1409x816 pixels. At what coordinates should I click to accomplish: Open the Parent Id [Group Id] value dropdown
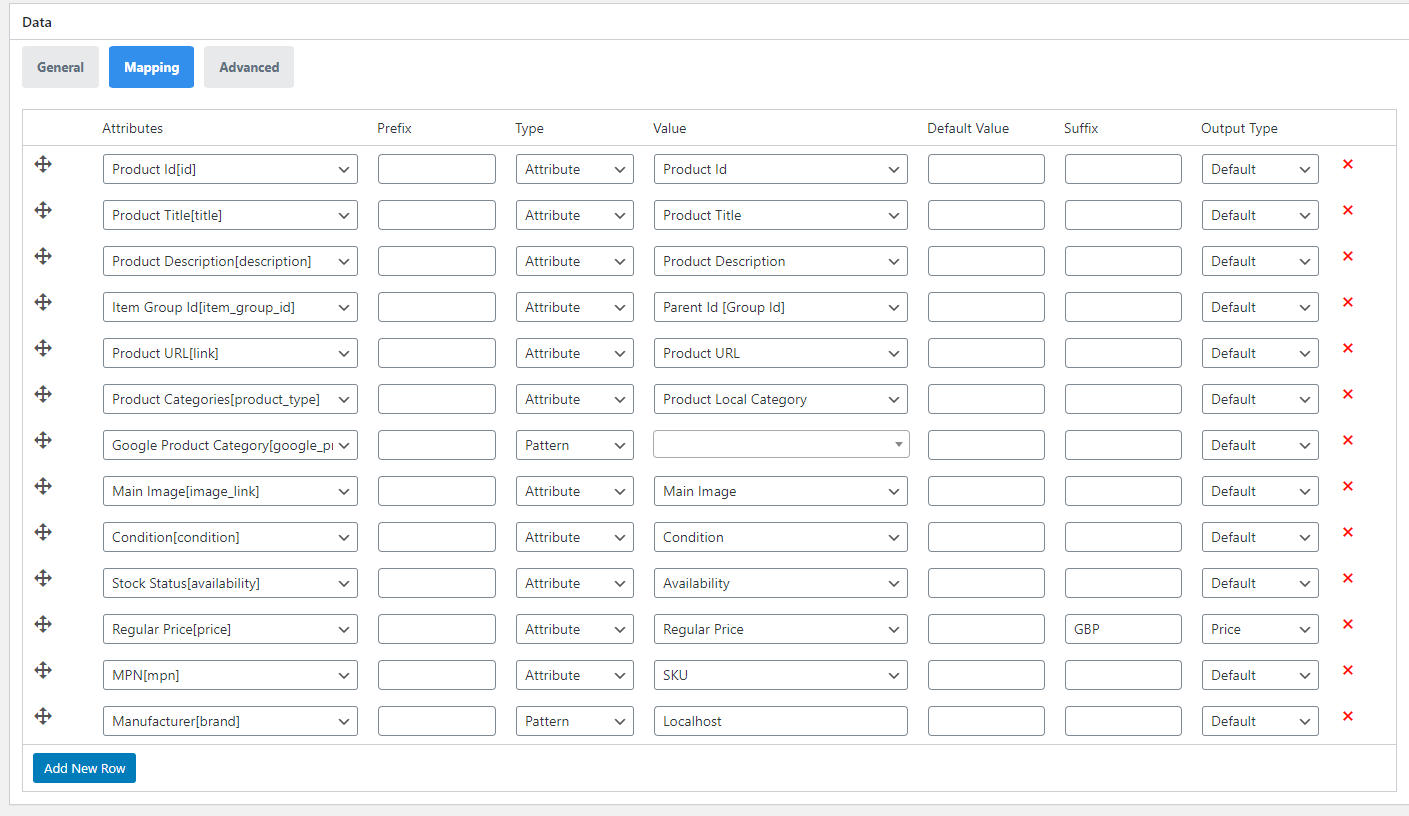(781, 307)
